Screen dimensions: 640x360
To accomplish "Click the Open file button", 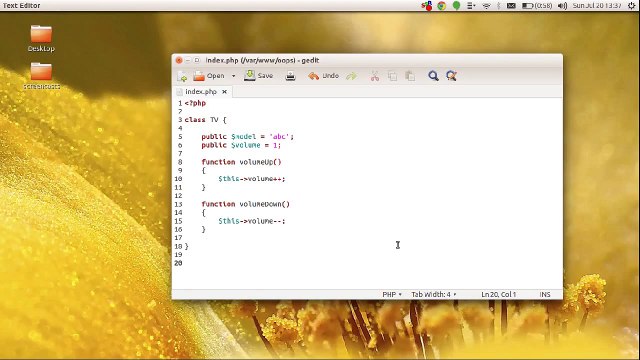I will coord(209,76).
